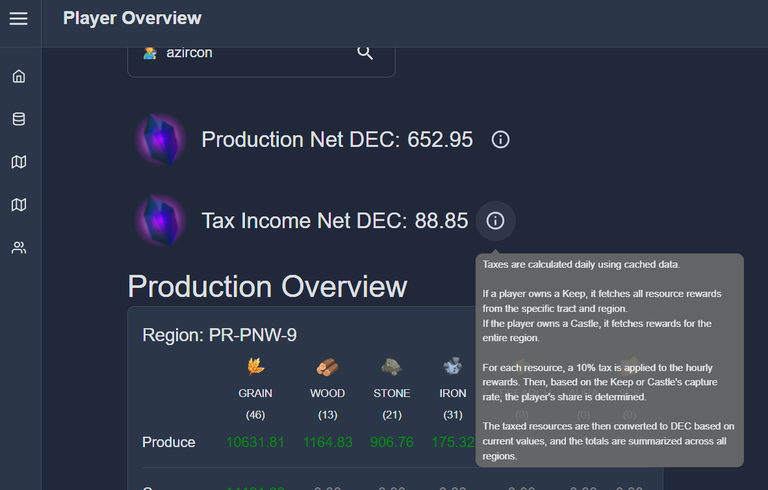Go to the home page icon
Screen dimensions: 768x490
19,76
